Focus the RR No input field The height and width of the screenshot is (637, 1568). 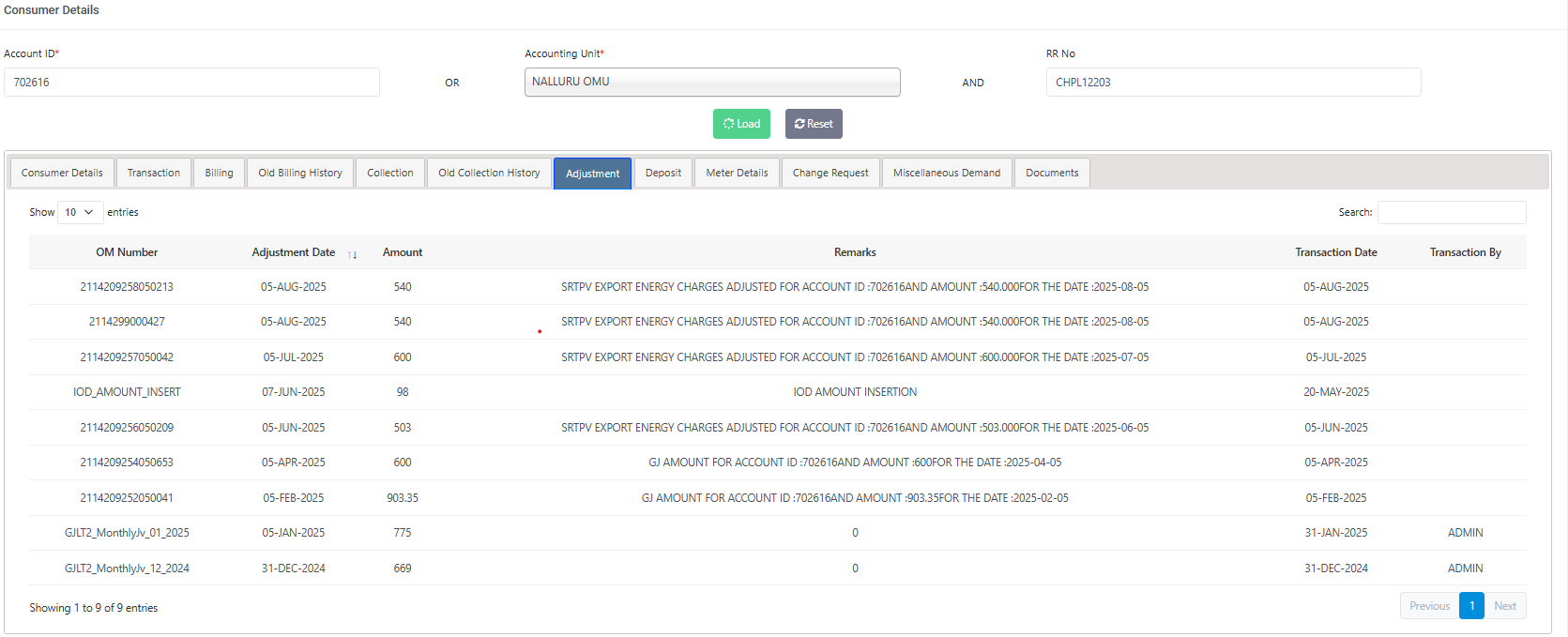pos(1233,82)
